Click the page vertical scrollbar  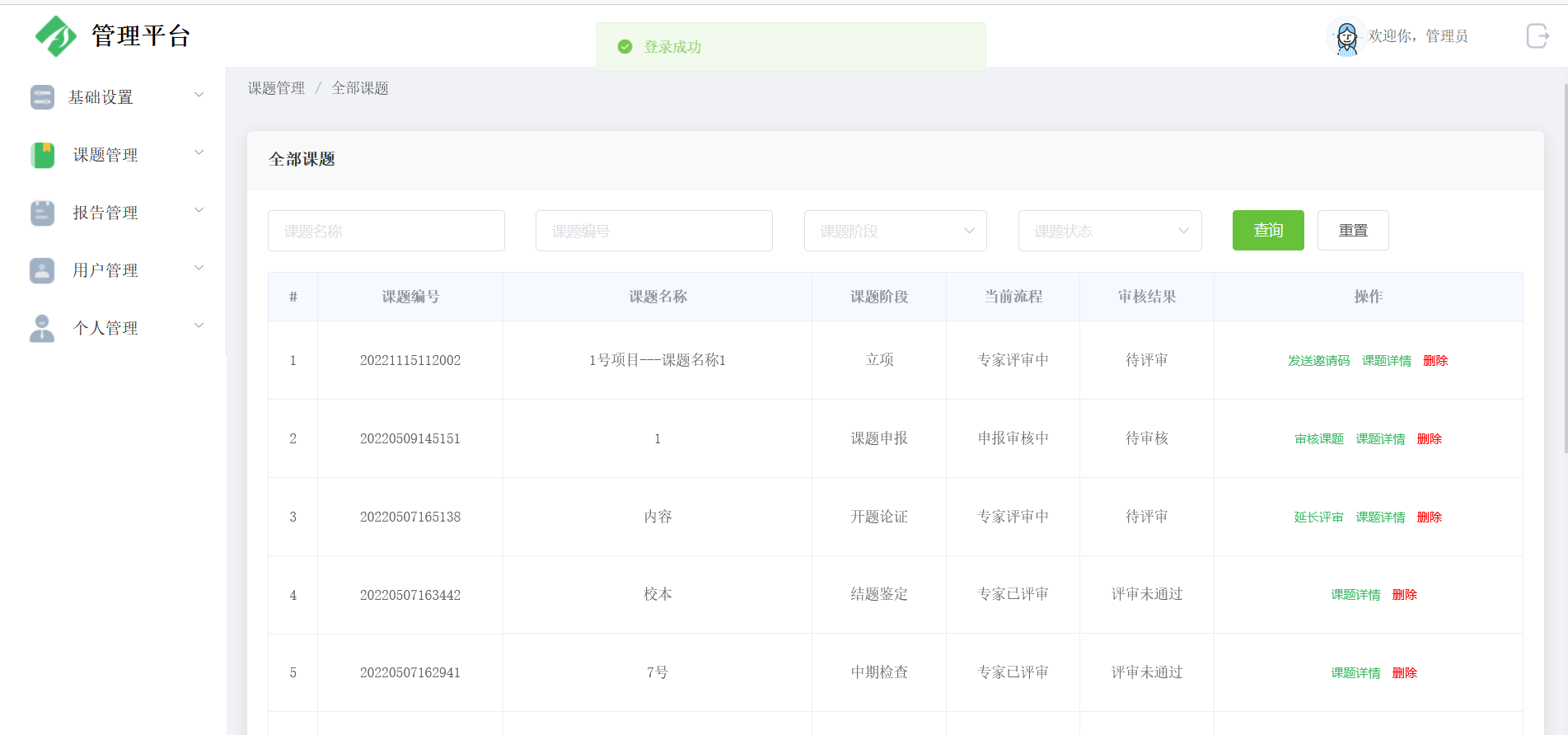click(1566, 268)
